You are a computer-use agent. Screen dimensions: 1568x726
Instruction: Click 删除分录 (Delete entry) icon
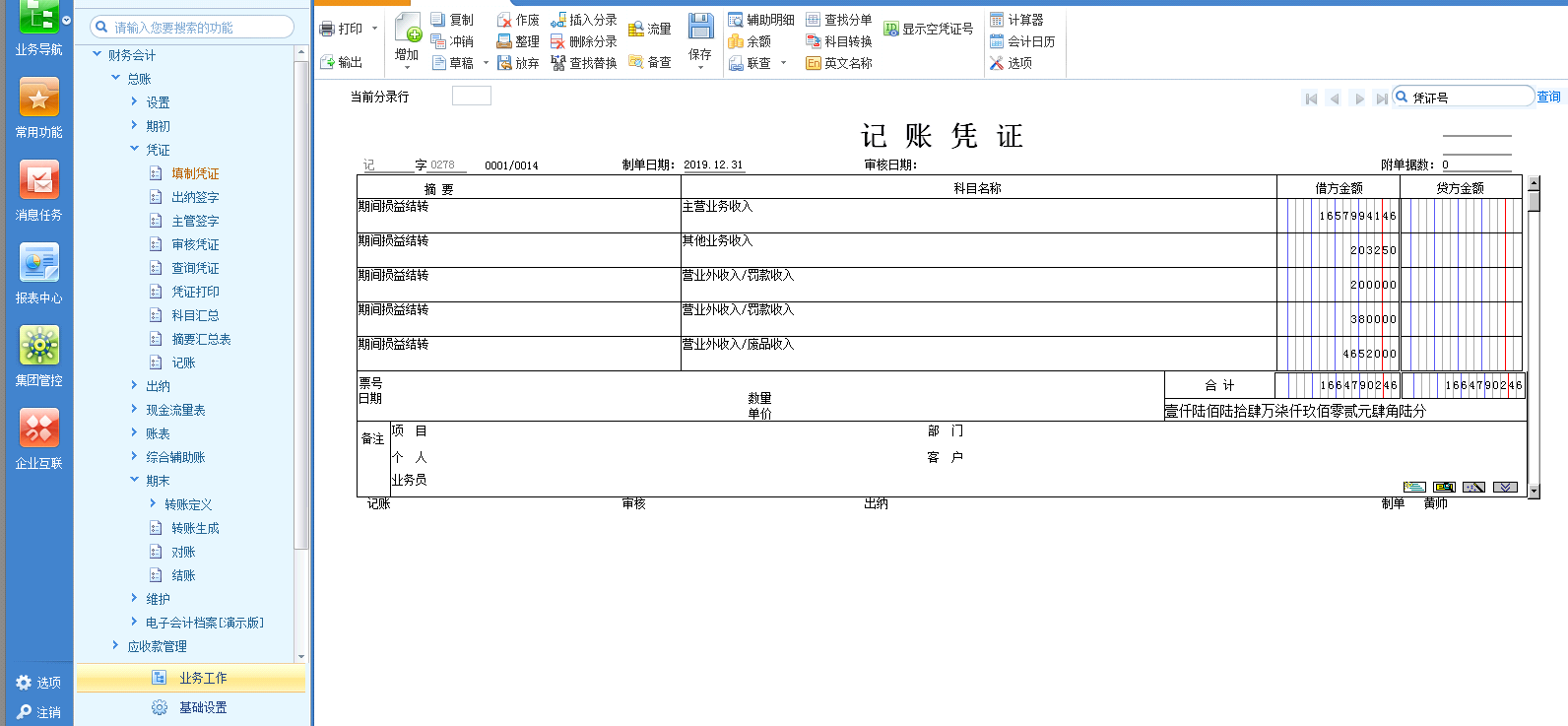tap(558, 41)
